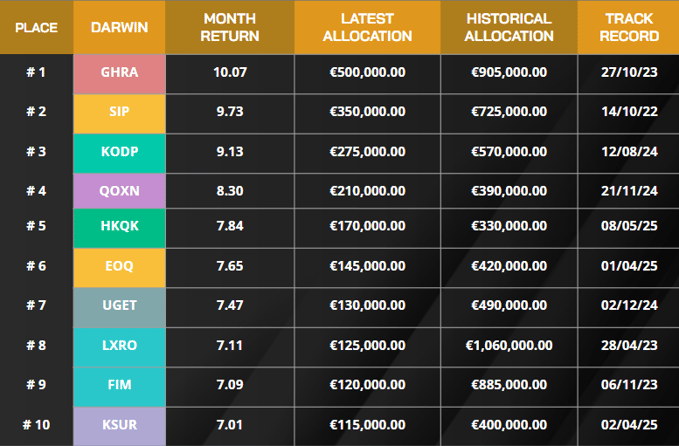Click the Place column header
The image size is (679, 446).
(36, 28)
